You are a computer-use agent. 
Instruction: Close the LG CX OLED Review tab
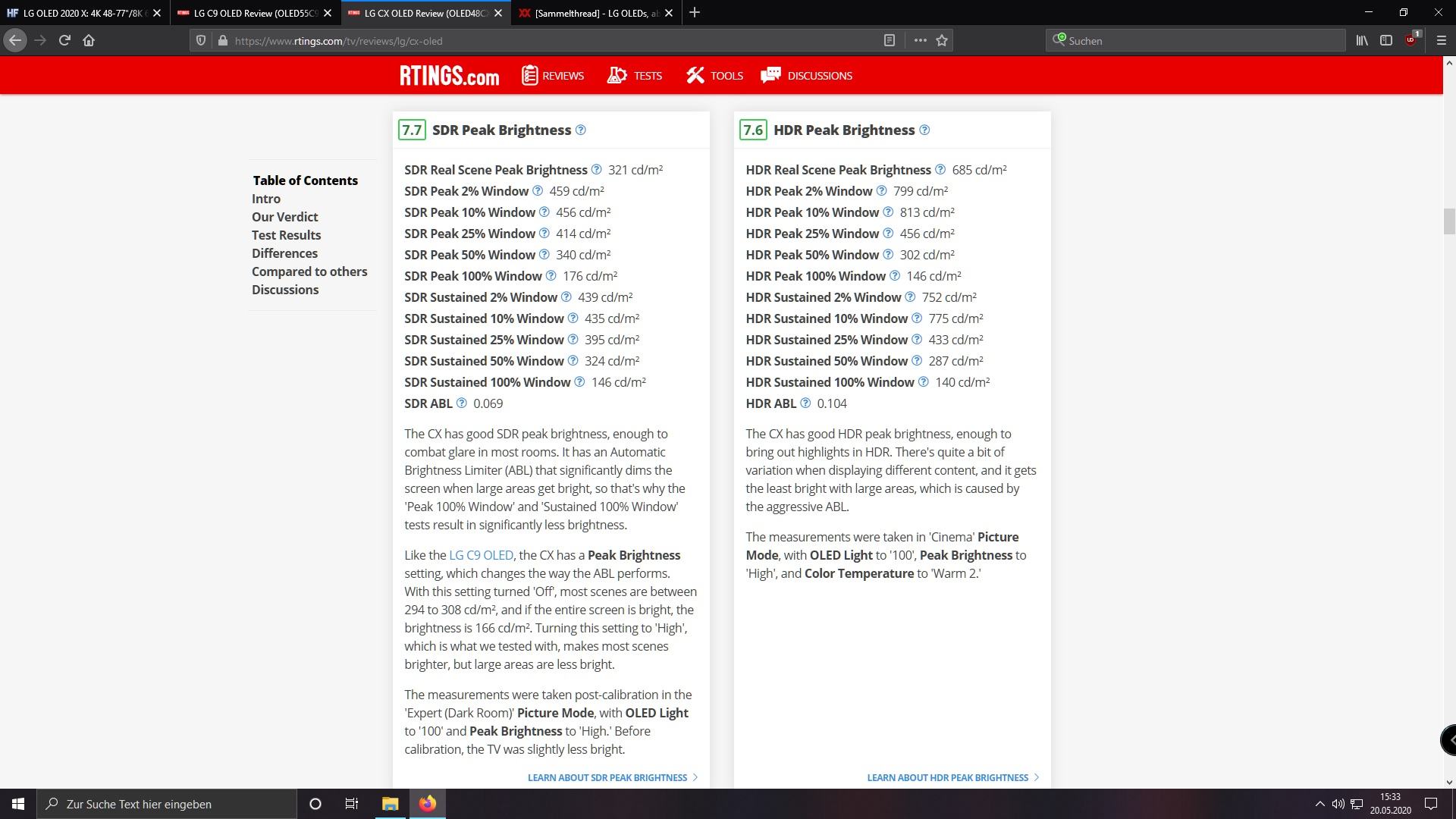point(497,13)
